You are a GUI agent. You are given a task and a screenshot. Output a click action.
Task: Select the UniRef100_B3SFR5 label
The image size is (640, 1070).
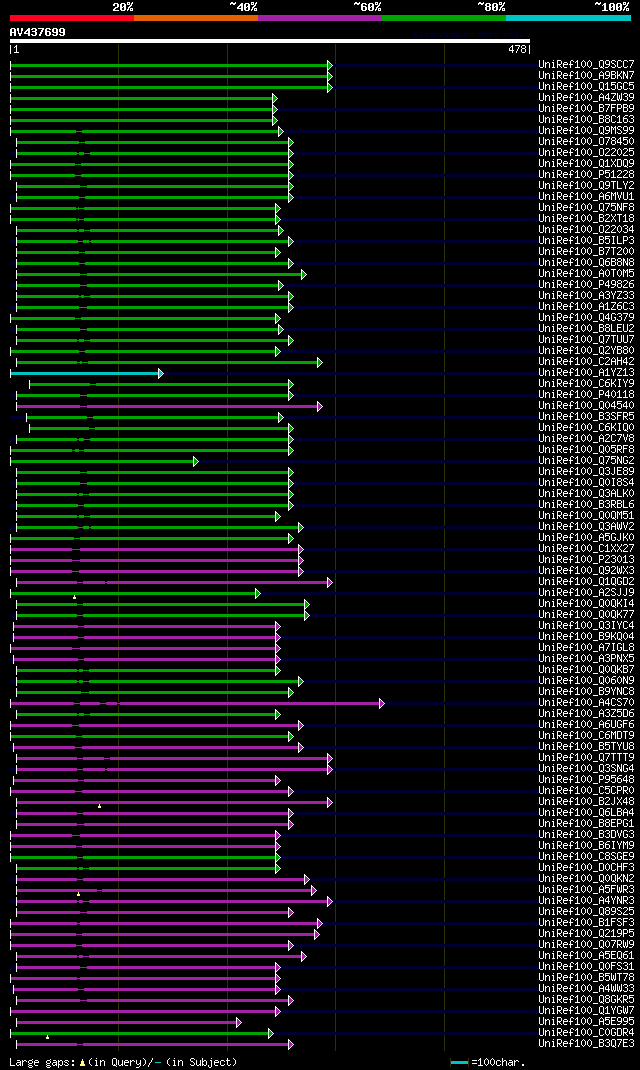586,417
